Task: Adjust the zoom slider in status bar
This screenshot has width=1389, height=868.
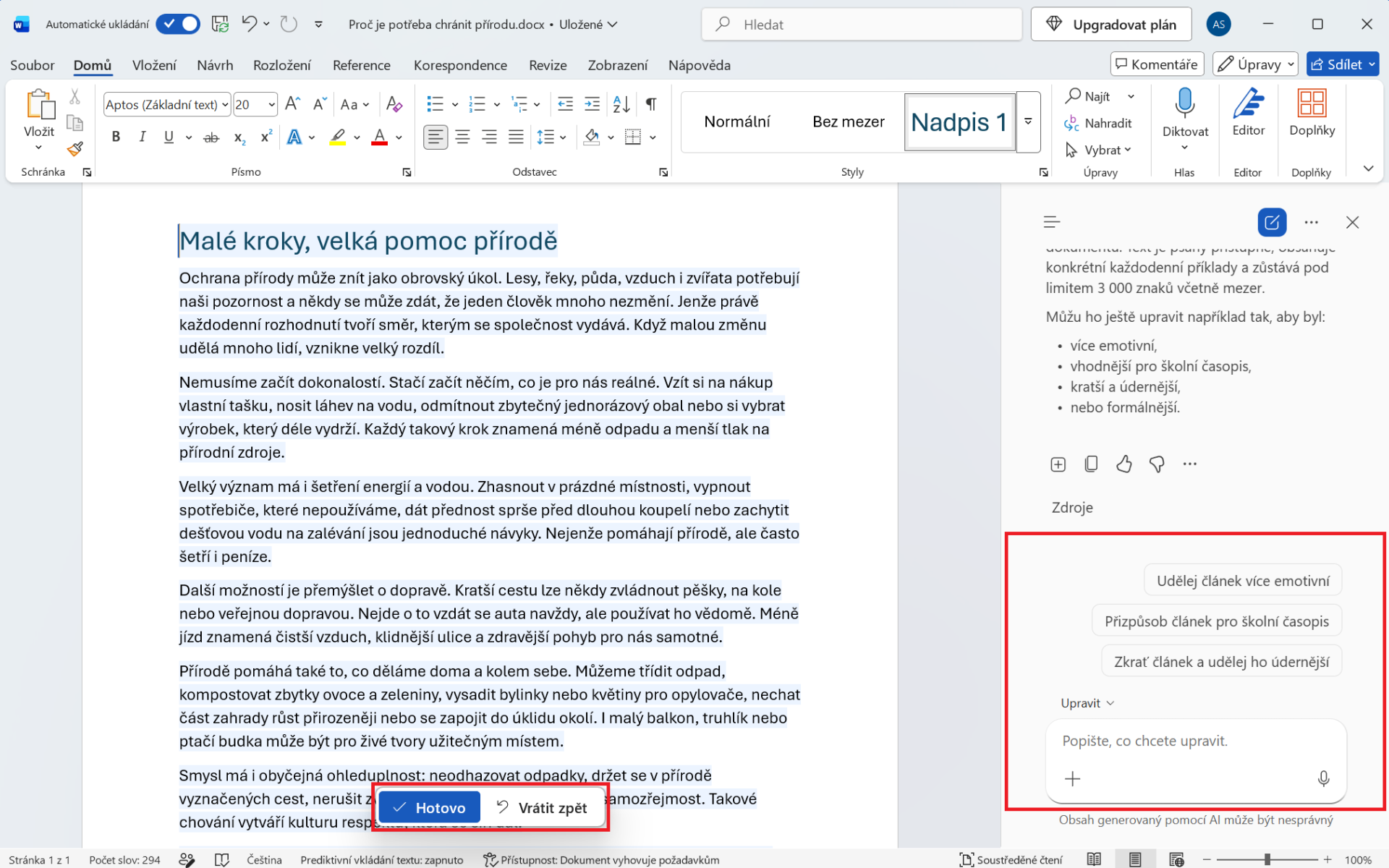Action: tap(1267, 859)
